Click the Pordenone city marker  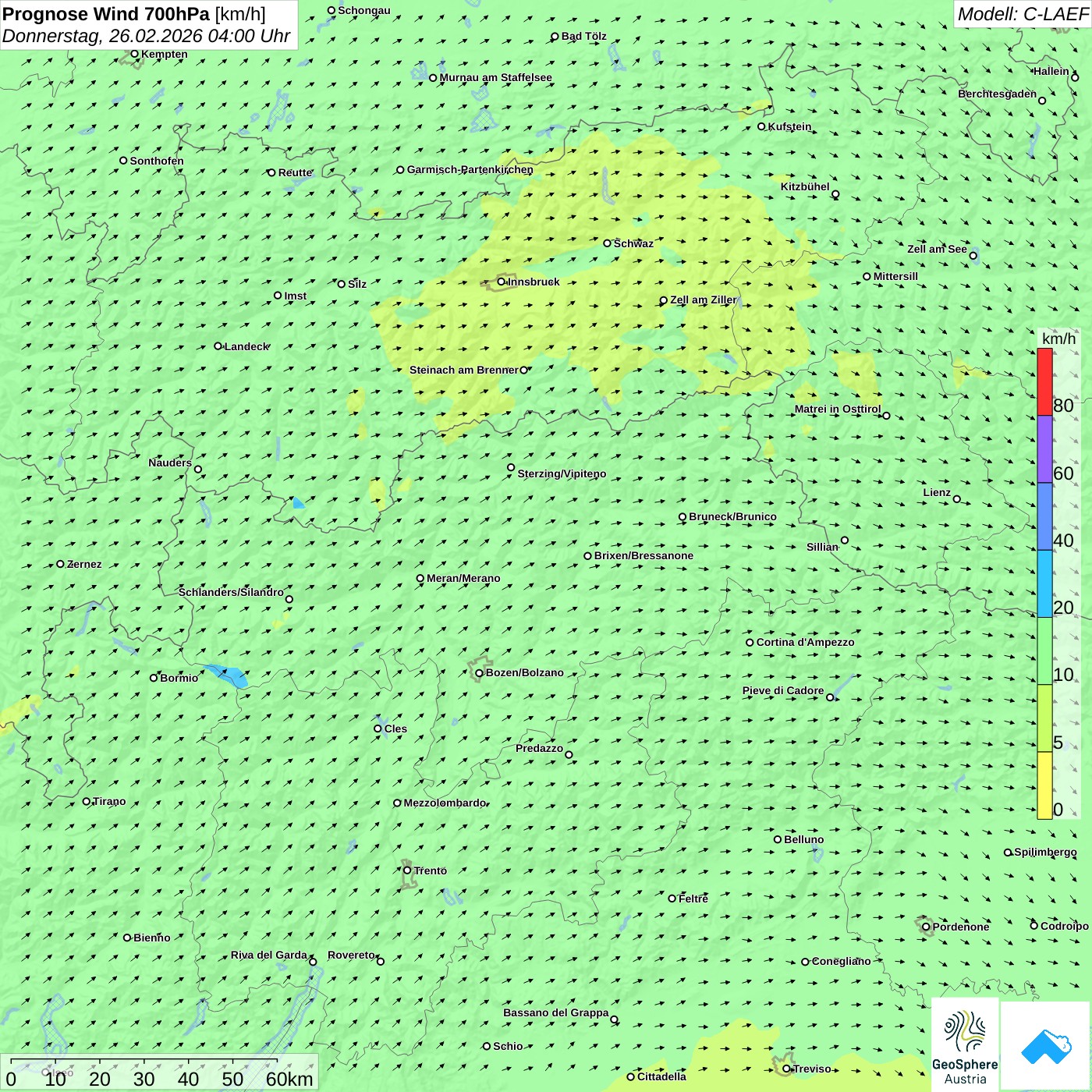(x=926, y=927)
